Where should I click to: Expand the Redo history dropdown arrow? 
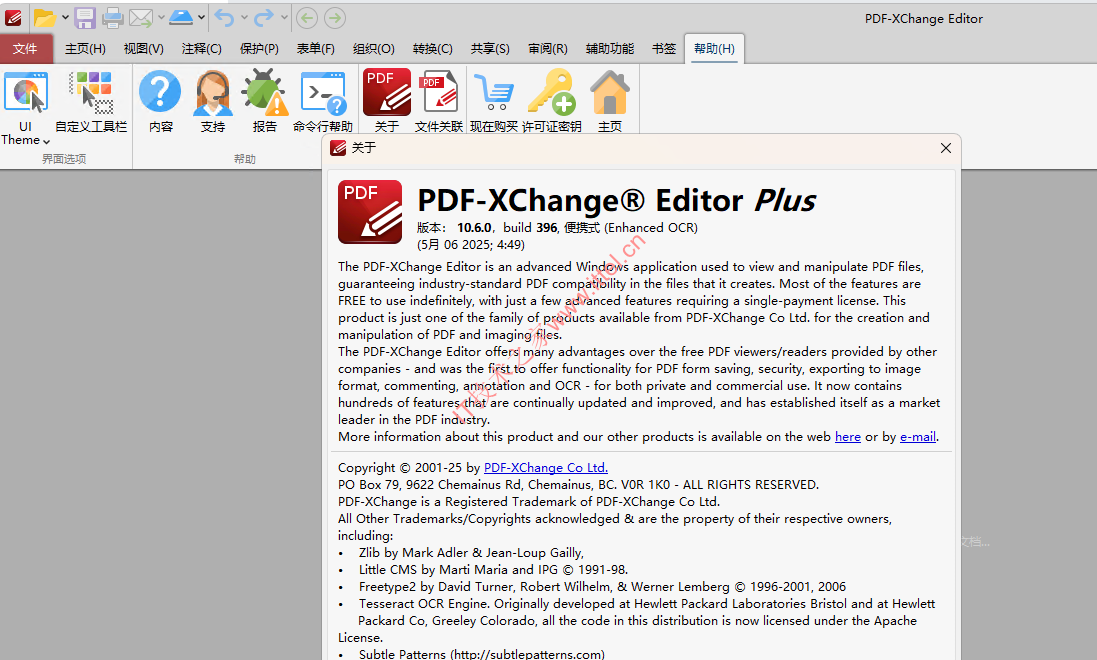[x=284, y=17]
